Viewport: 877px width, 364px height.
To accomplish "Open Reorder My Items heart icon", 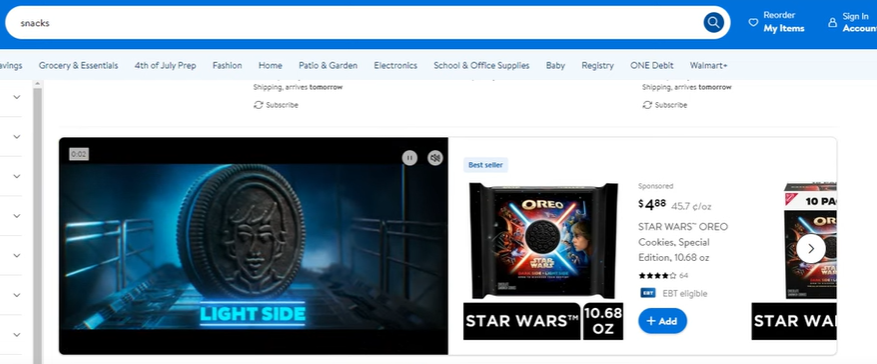I will click(753, 22).
